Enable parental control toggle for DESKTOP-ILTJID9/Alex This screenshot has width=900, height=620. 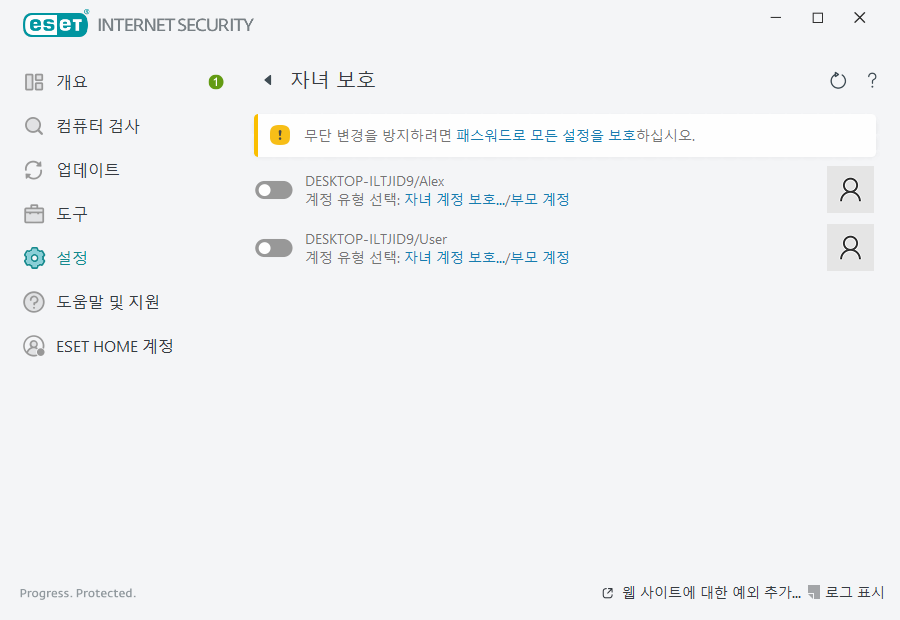(274, 190)
